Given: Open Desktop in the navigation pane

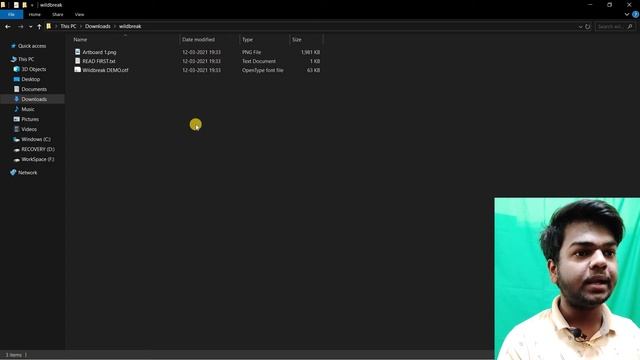Looking at the screenshot, I should click(31, 79).
